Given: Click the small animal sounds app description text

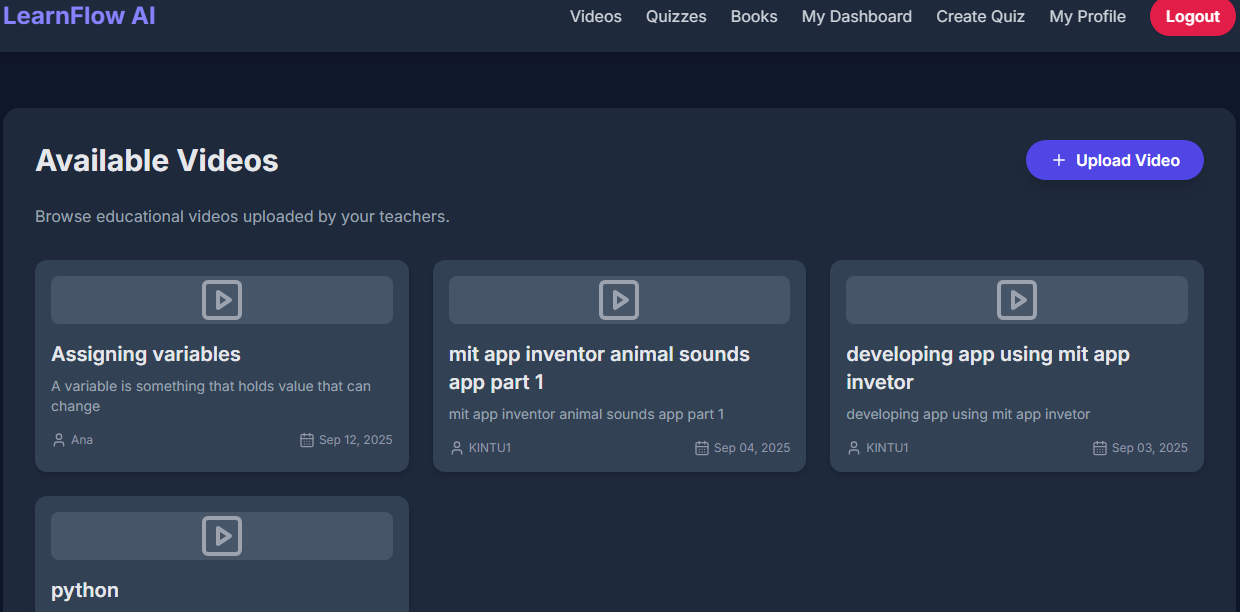Looking at the screenshot, I should pos(586,414).
